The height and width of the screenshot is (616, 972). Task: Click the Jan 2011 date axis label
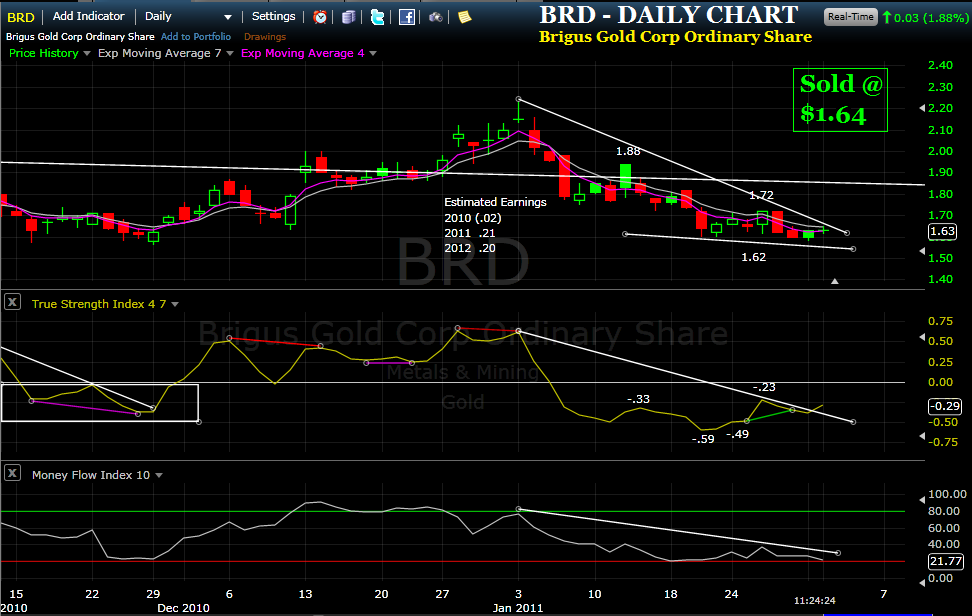point(518,608)
